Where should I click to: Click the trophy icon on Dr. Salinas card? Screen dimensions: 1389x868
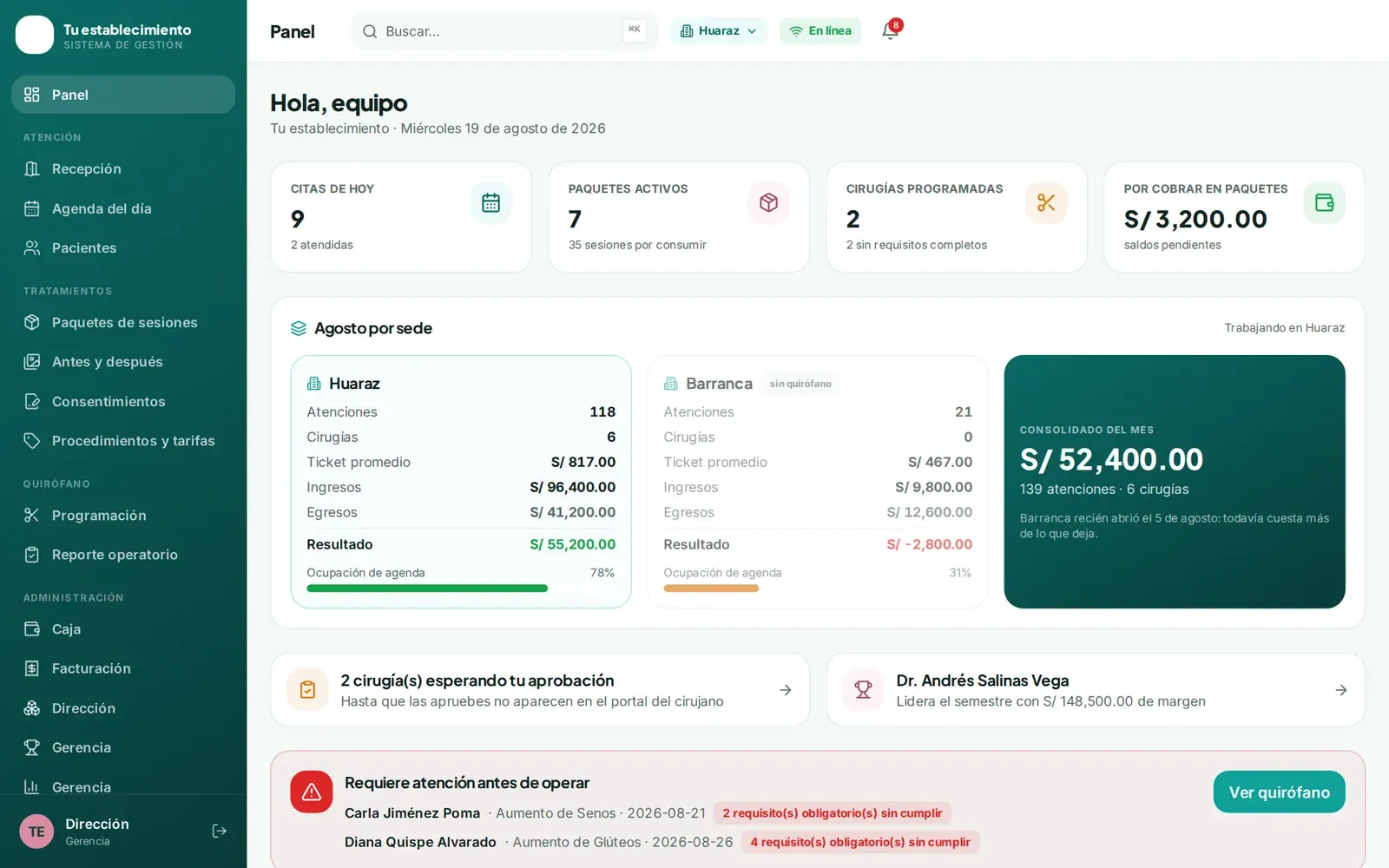863,690
